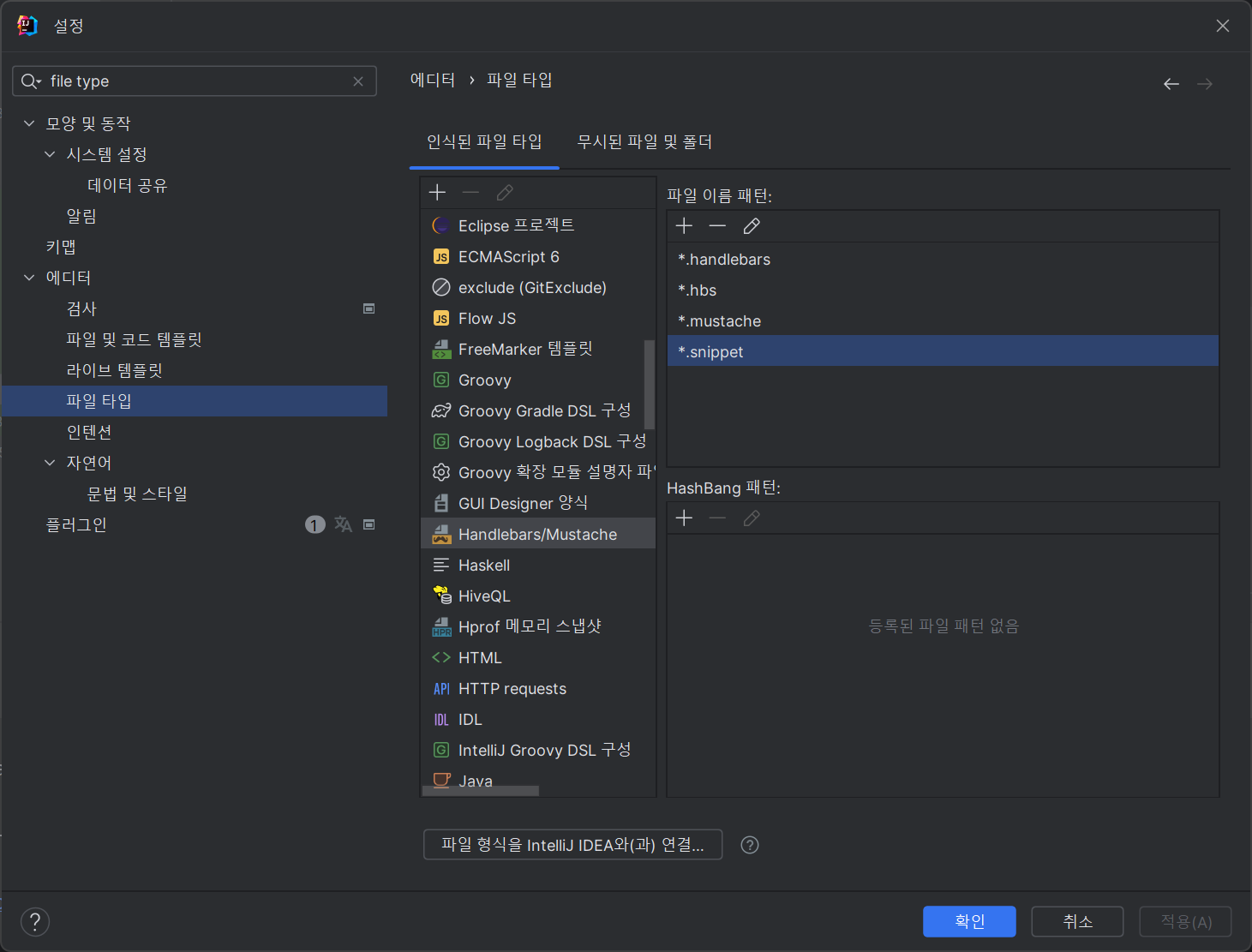Edit the selected file name pattern
The height and width of the screenshot is (952, 1252).
(x=752, y=226)
